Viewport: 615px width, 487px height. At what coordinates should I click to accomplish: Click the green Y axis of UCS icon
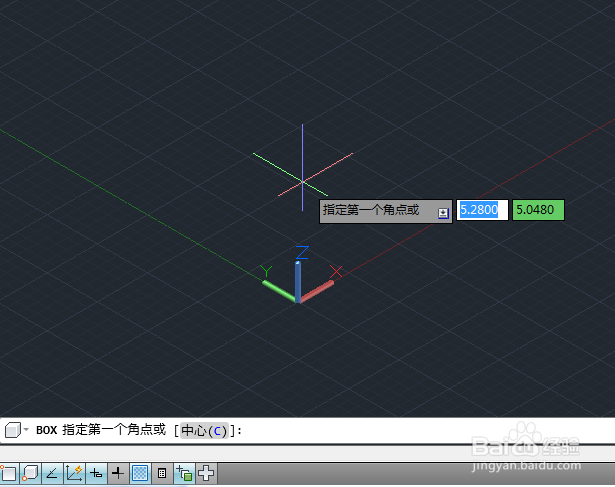pos(279,291)
